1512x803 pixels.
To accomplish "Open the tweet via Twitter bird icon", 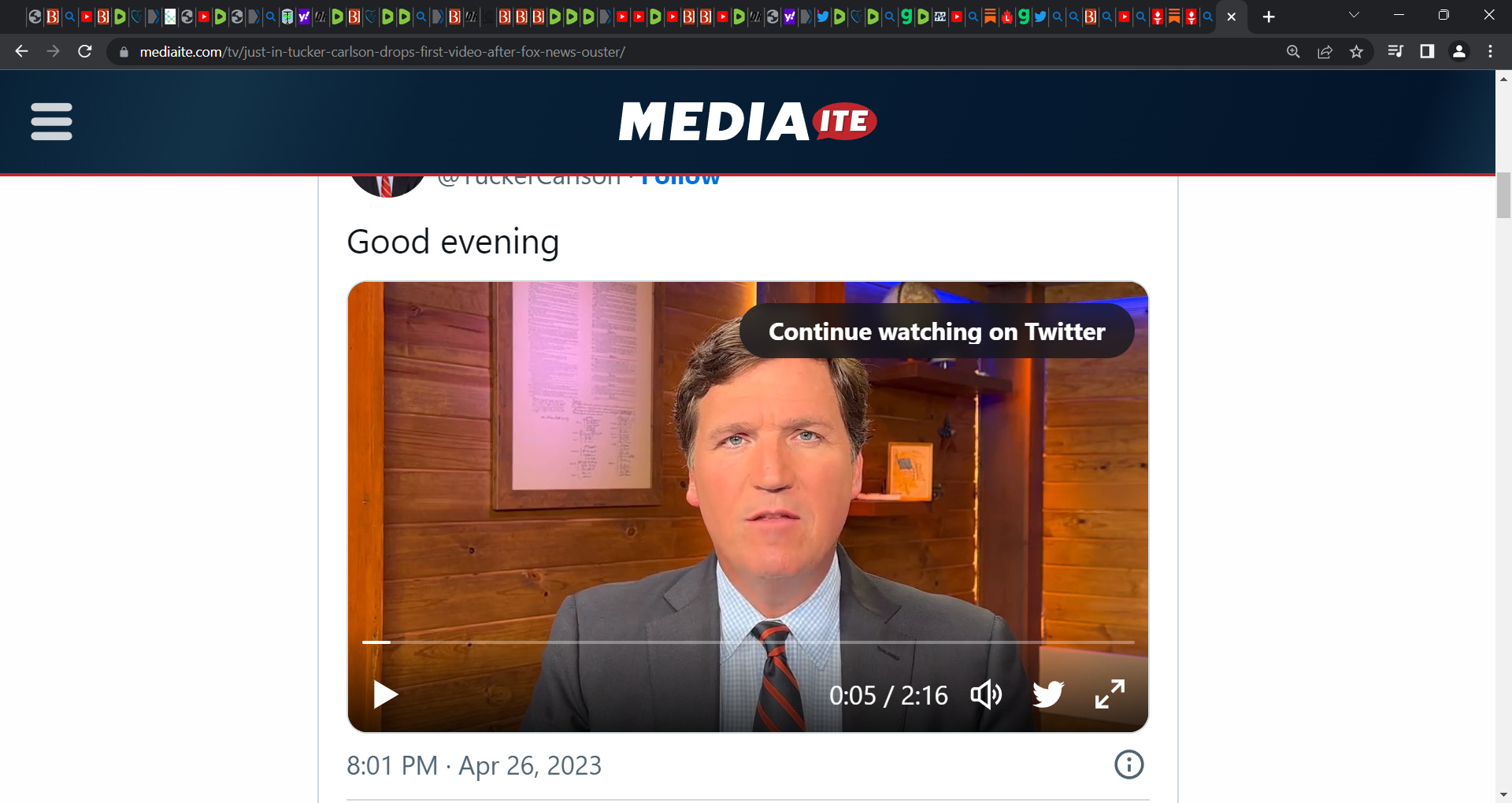I will [1048, 694].
